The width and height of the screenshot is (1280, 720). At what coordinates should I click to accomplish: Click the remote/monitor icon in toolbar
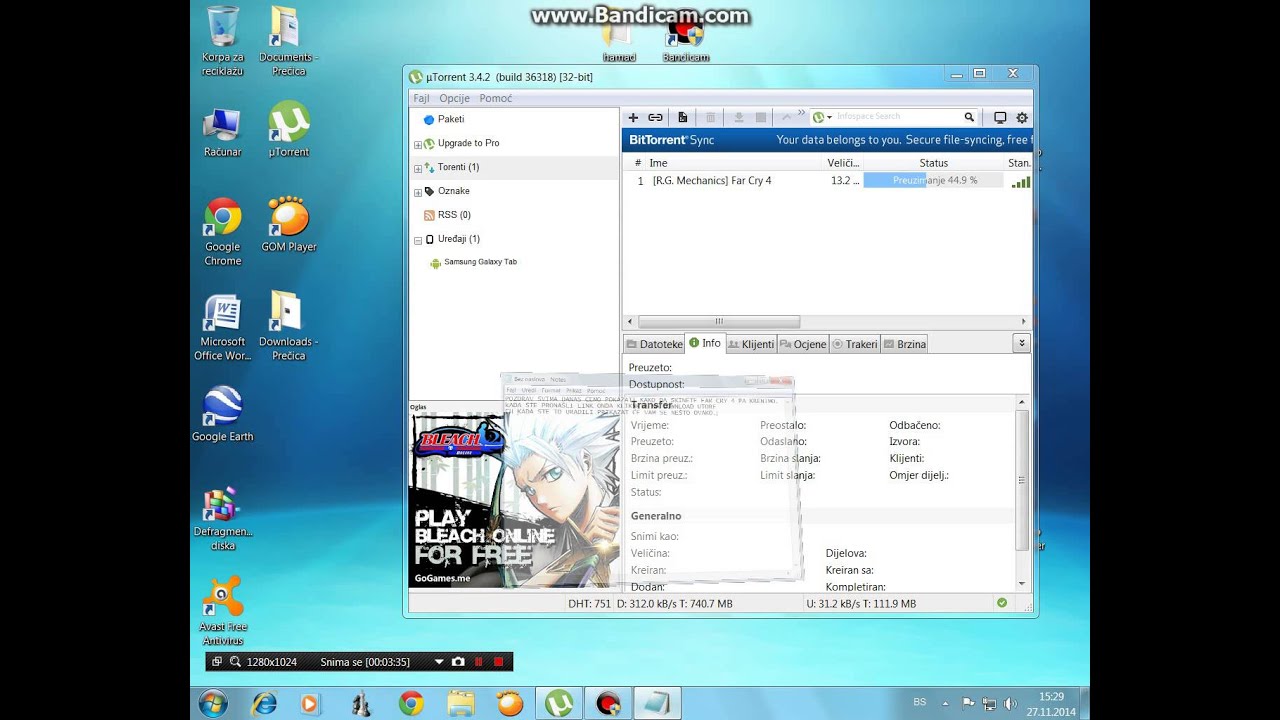point(1000,118)
